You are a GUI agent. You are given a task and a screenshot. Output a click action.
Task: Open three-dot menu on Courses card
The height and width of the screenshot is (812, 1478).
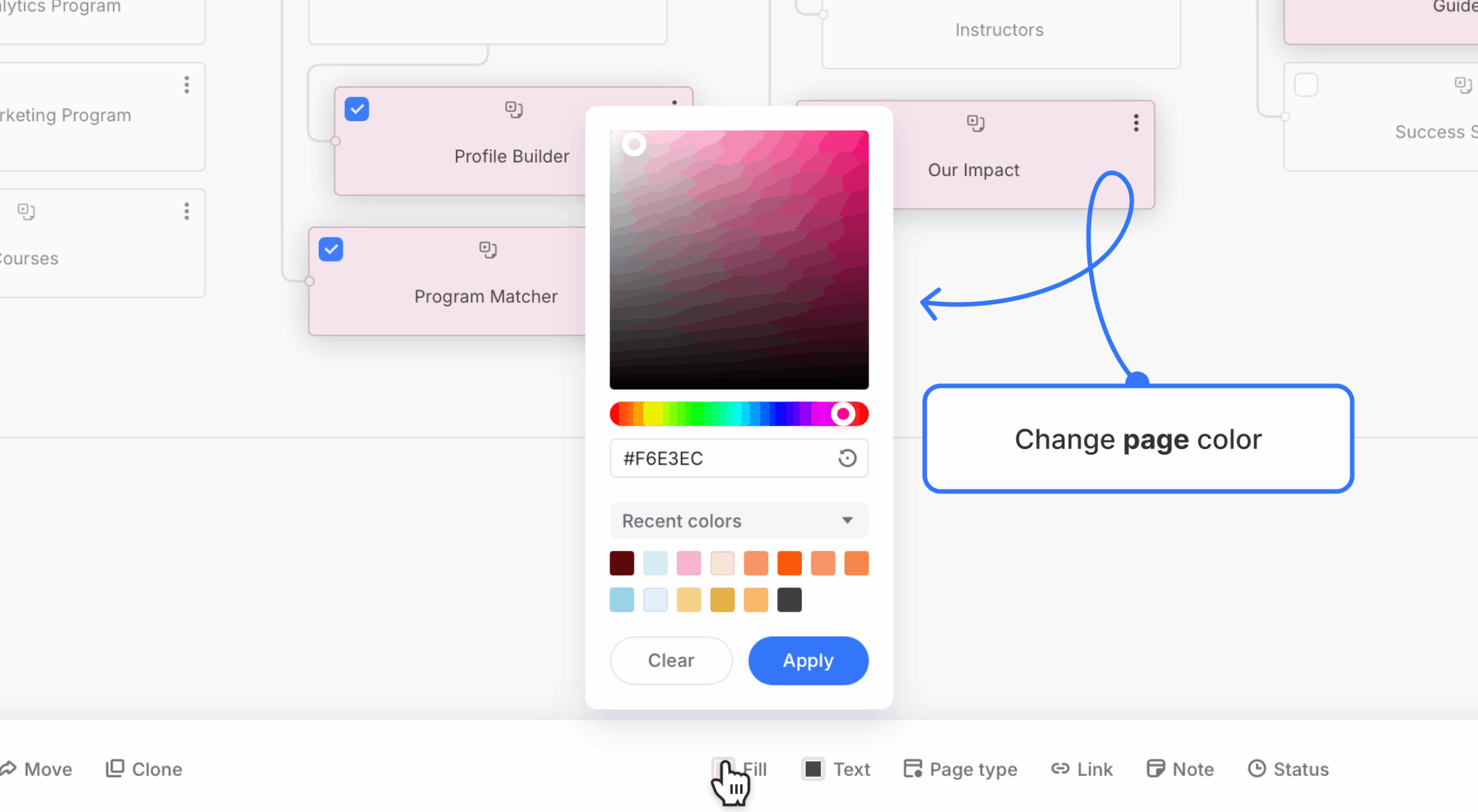pos(186,211)
